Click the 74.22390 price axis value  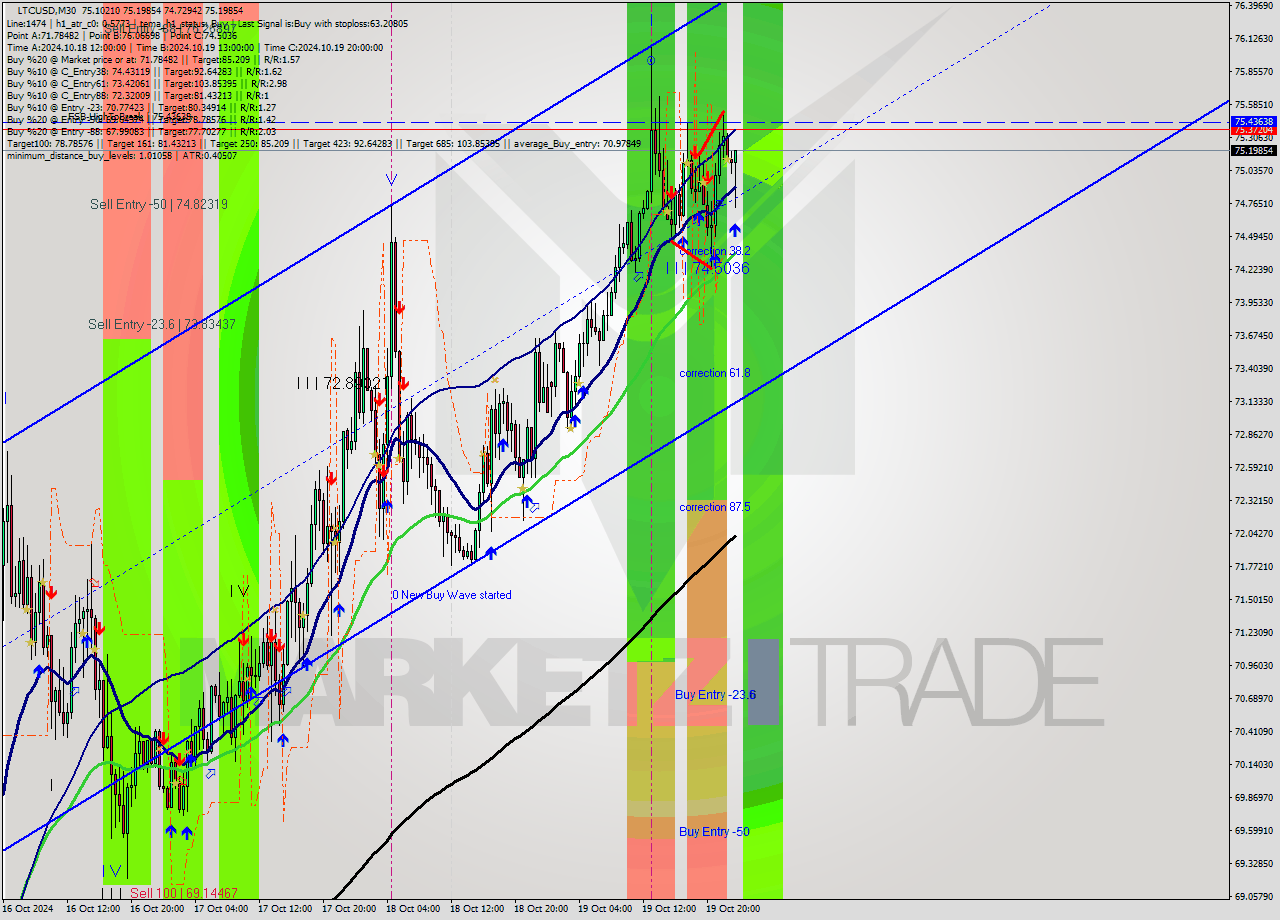pyautogui.click(x=1253, y=270)
